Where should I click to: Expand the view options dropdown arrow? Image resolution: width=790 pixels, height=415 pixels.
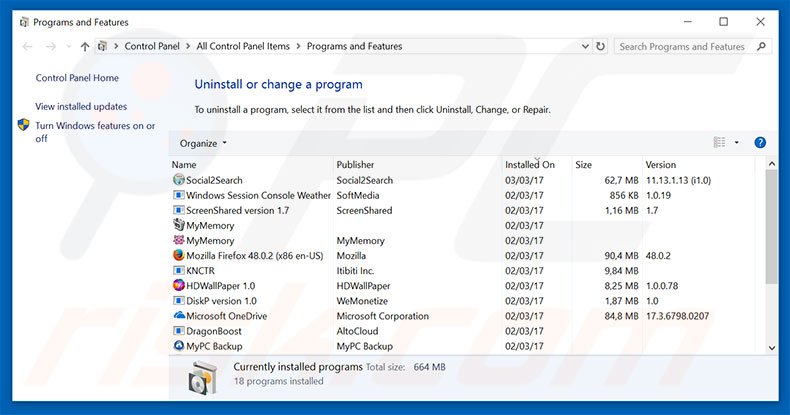click(737, 143)
